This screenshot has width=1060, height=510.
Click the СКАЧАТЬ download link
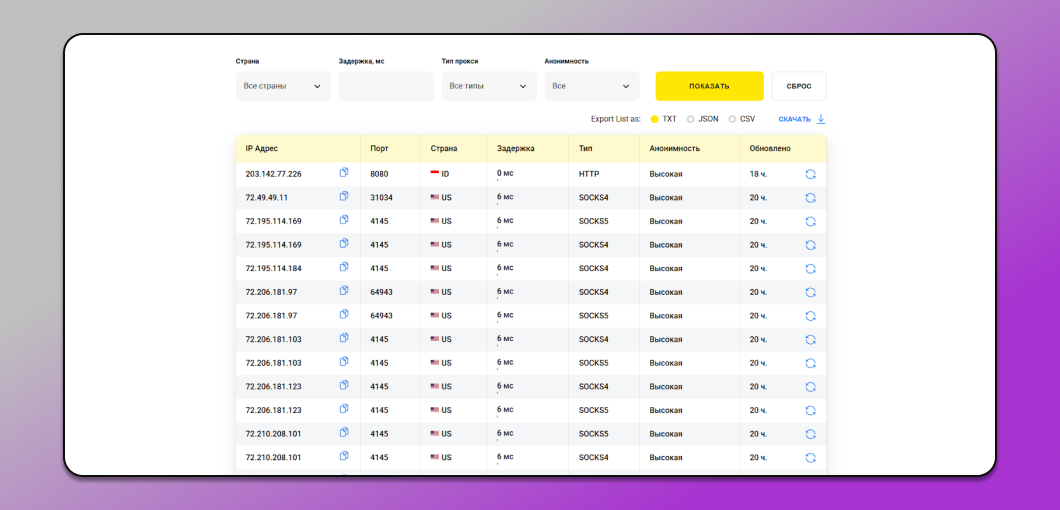(x=794, y=119)
